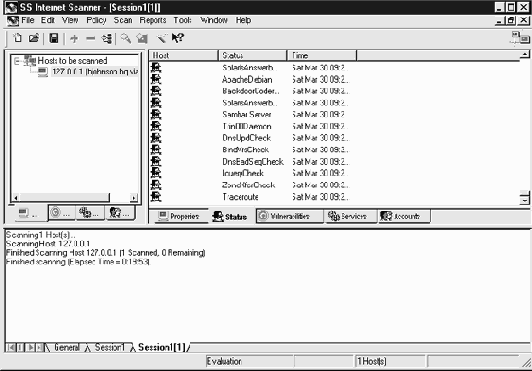Collapse the Hosts to be scanned tree node
The image size is (532, 371).
(17, 61)
